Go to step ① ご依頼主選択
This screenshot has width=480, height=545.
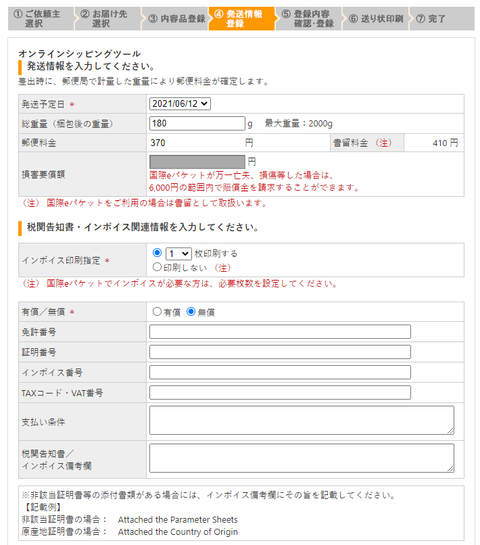tap(41, 18)
